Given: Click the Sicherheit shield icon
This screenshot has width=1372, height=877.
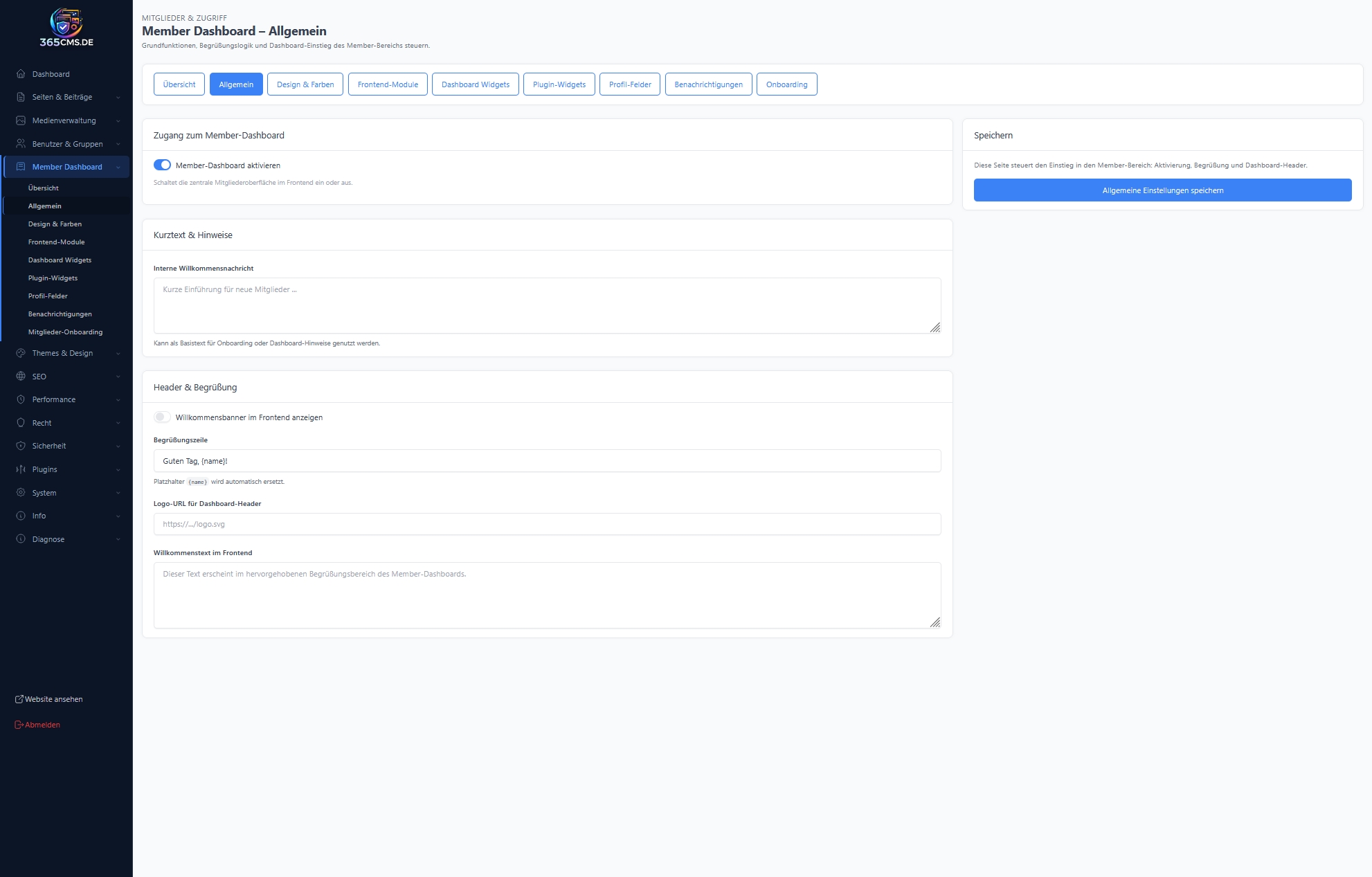Looking at the screenshot, I should tap(21, 446).
